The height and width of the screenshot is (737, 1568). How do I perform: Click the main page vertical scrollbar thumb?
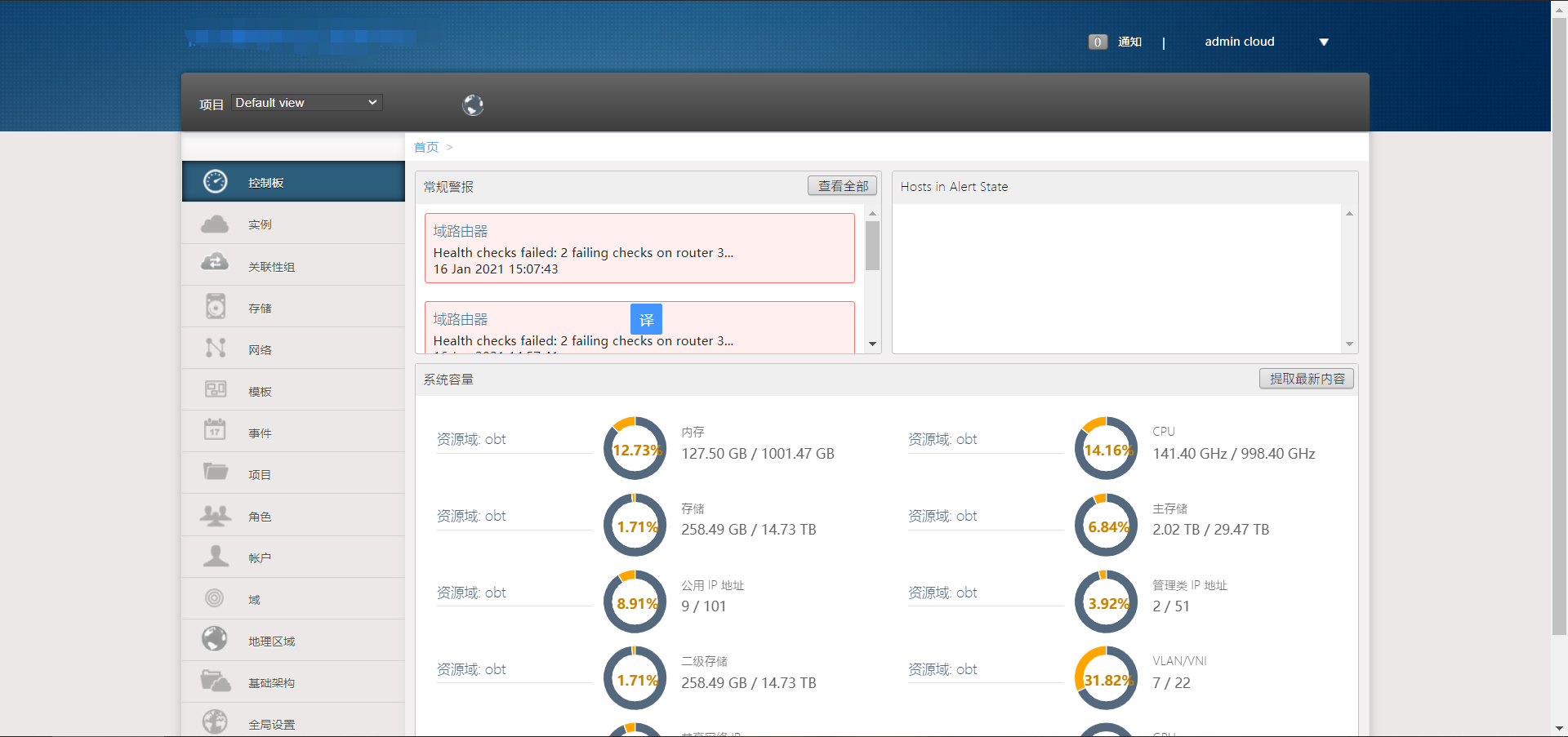[x=1559, y=325]
